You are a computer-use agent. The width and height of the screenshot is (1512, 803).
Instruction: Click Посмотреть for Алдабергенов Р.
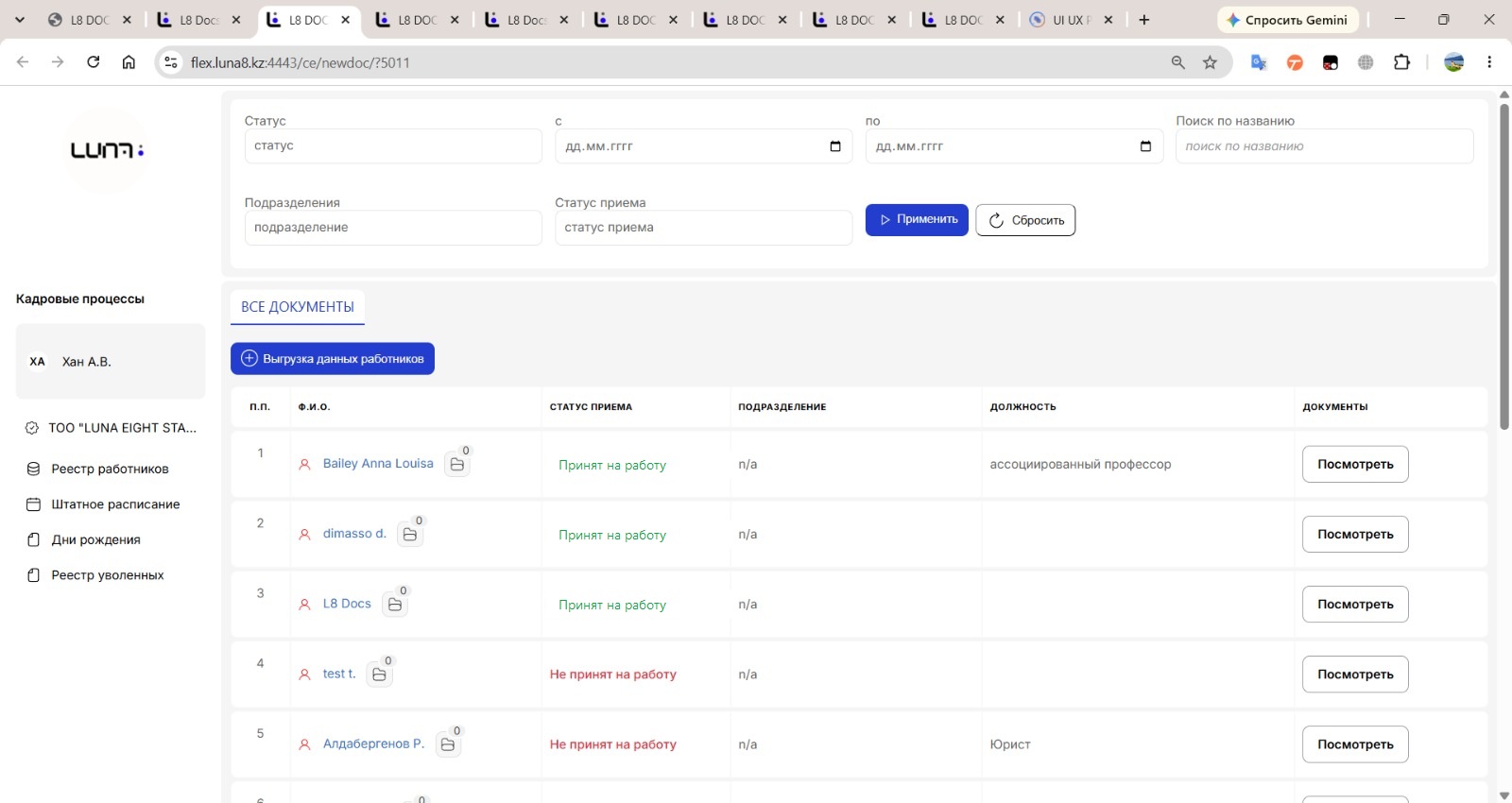pyautogui.click(x=1355, y=743)
